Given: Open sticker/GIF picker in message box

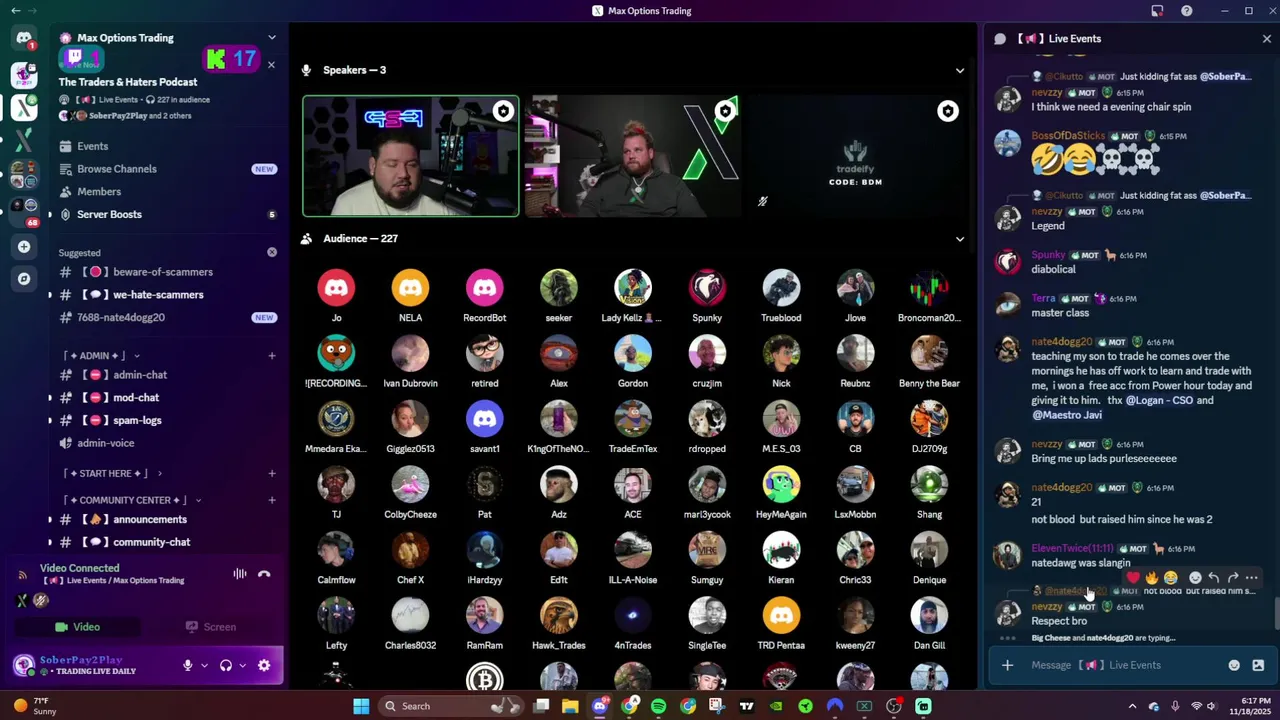Looking at the screenshot, I should coord(1258,665).
